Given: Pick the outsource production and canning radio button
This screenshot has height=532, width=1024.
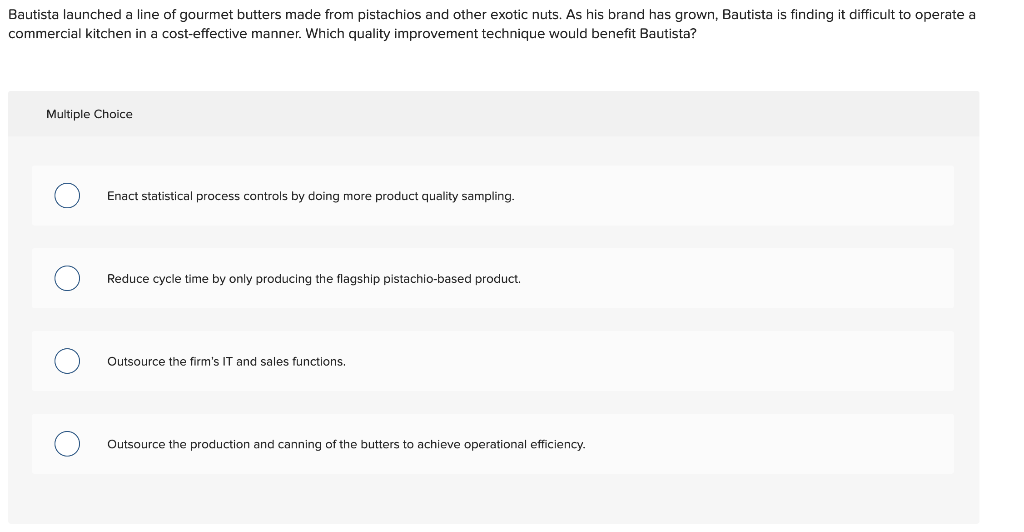Looking at the screenshot, I should click(67, 444).
